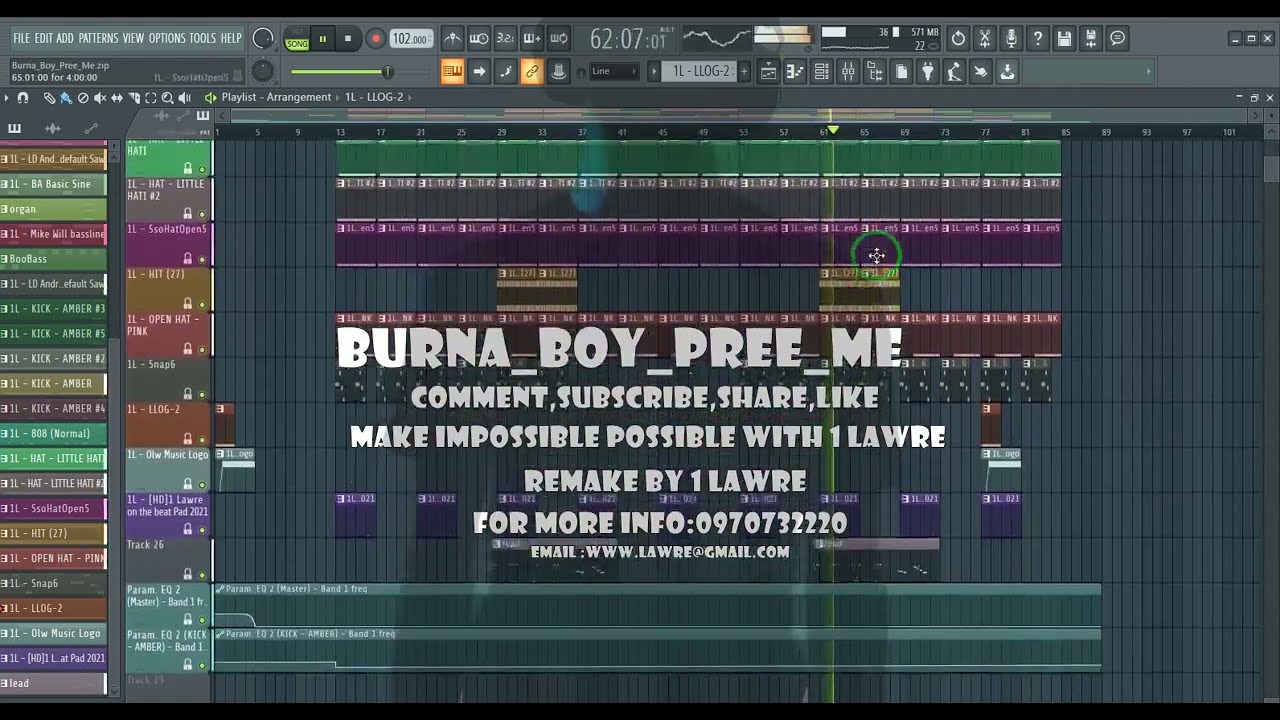Open Playlist - Arrangement breadcrumb menu
The width and height of the screenshot is (1280, 720).
pyautogui.click(x=276, y=97)
